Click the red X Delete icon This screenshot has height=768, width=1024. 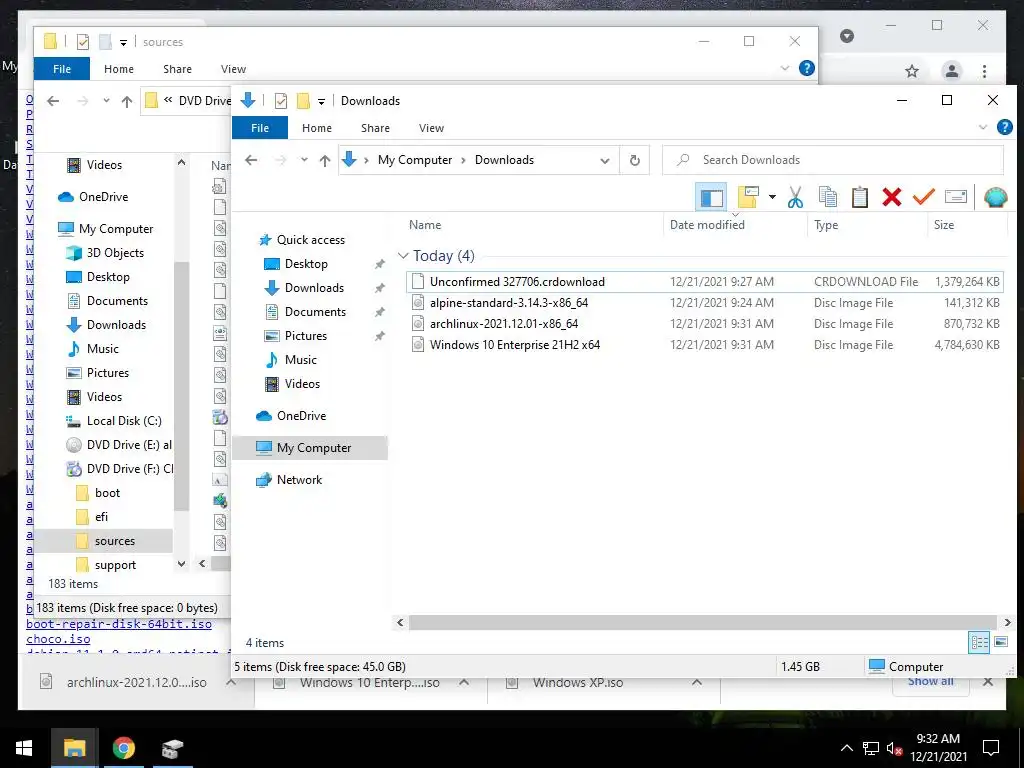click(x=891, y=197)
